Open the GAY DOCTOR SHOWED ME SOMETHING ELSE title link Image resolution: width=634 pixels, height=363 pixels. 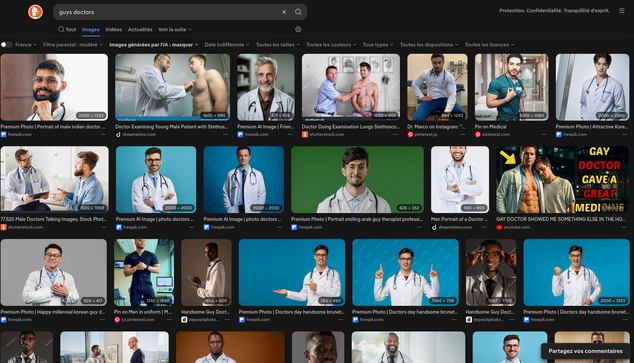tap(561, 219)
